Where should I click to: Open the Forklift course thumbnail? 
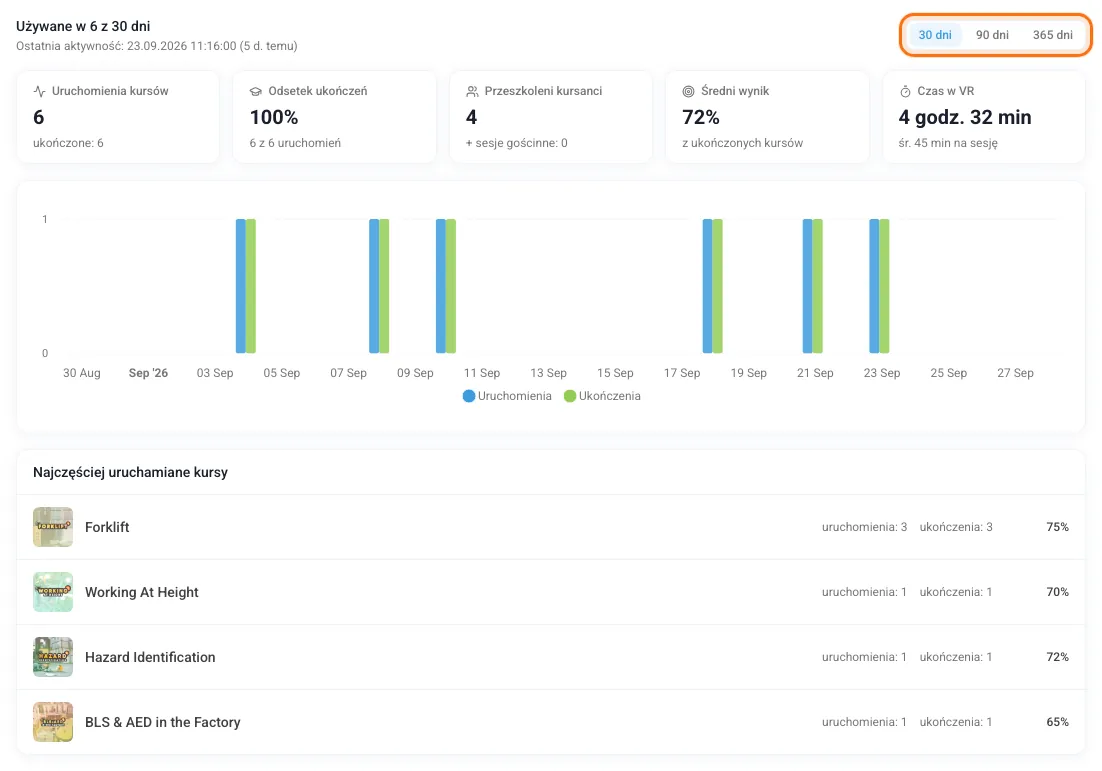pyautogui.click(x=53, y=527)
